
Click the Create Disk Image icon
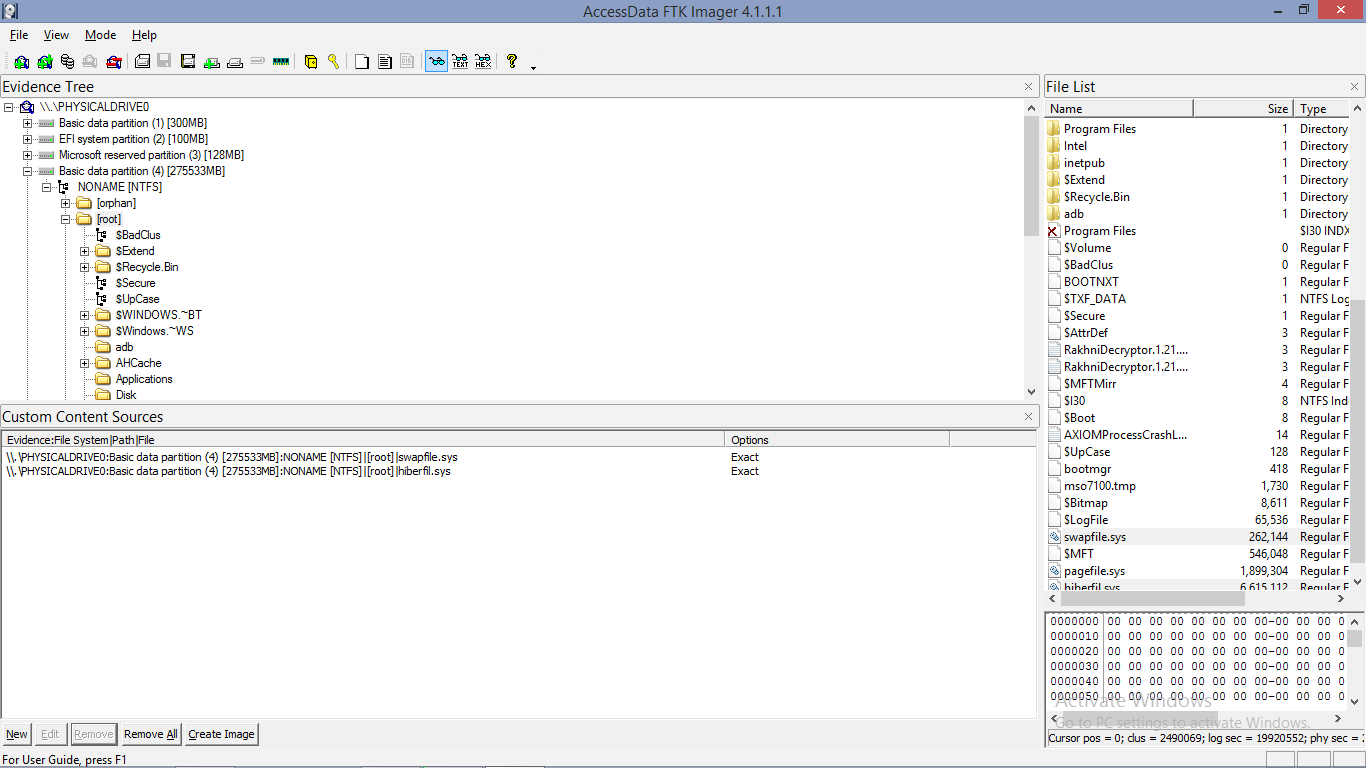click(x=142, y=61)
